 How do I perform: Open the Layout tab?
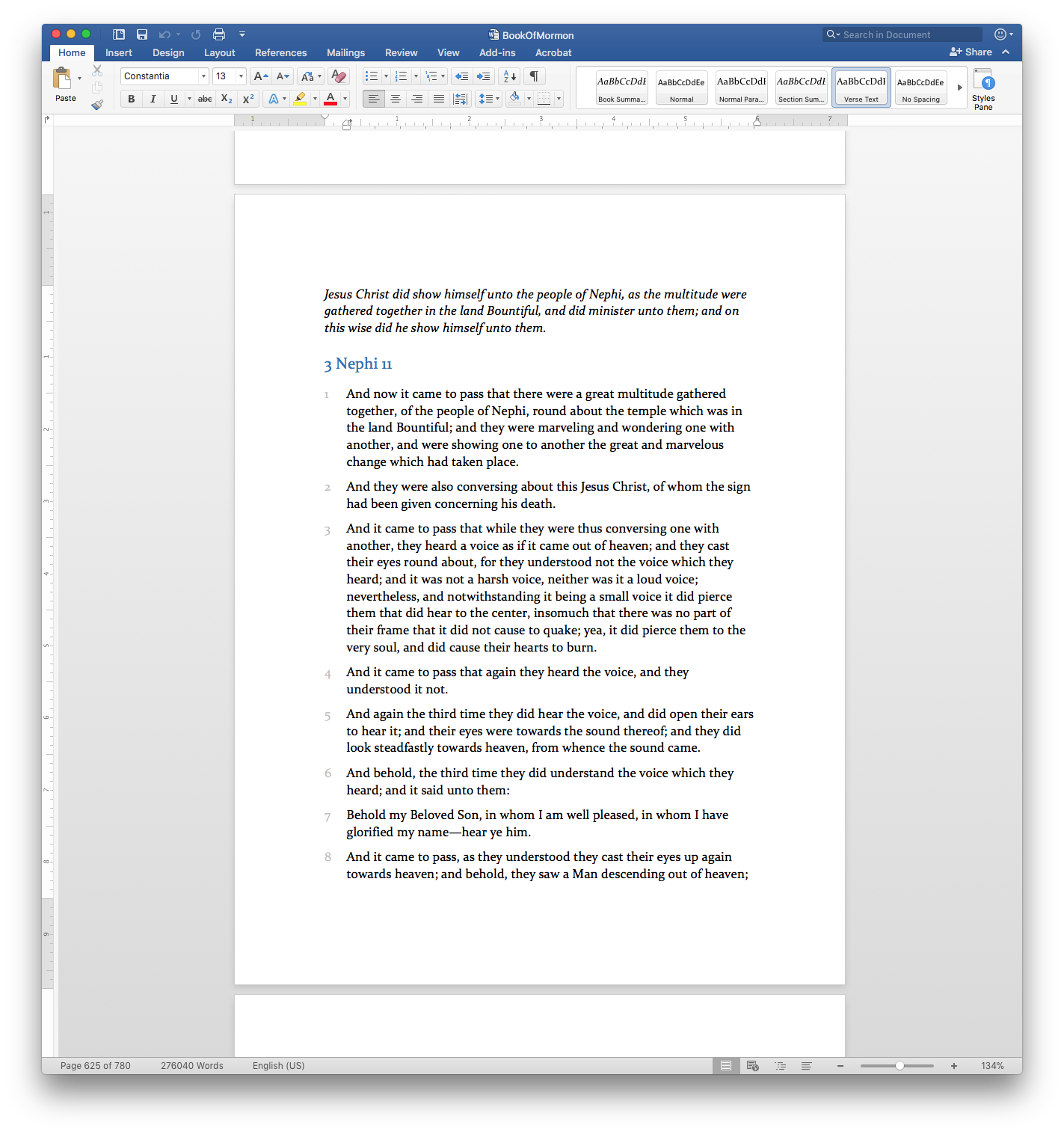[220, 53]
